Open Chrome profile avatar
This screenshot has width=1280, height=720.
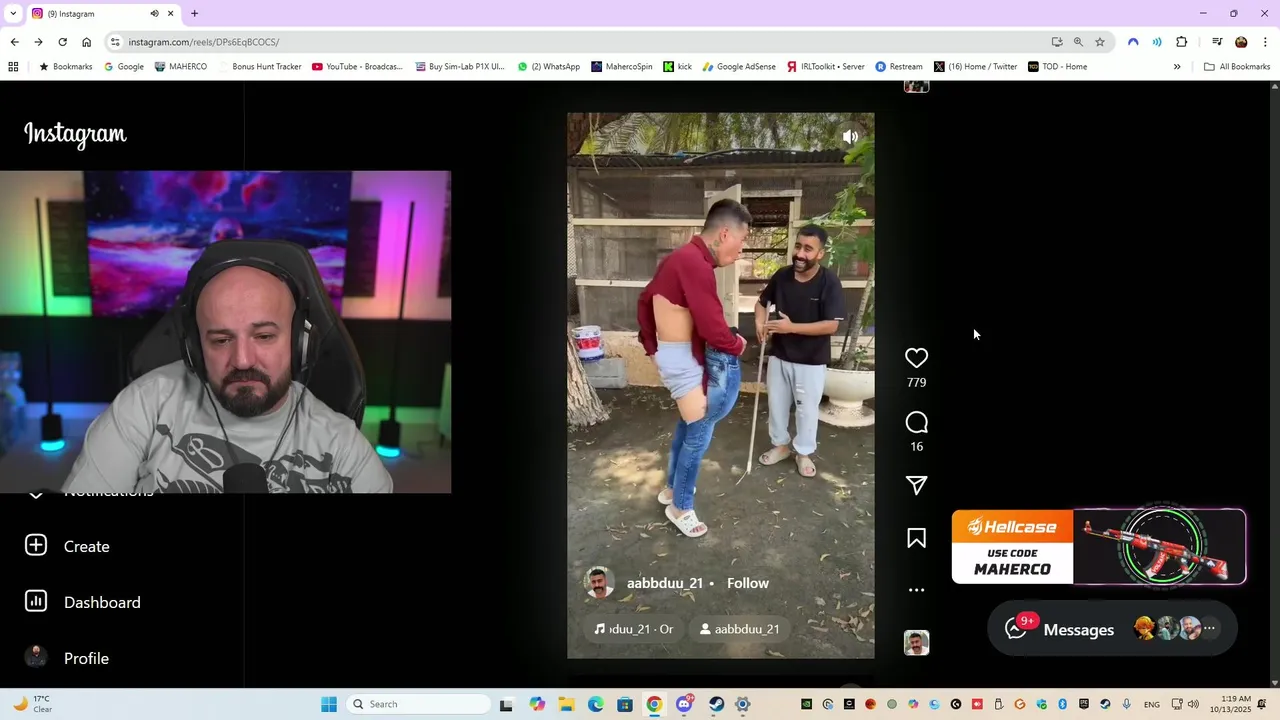point(1241,42)
